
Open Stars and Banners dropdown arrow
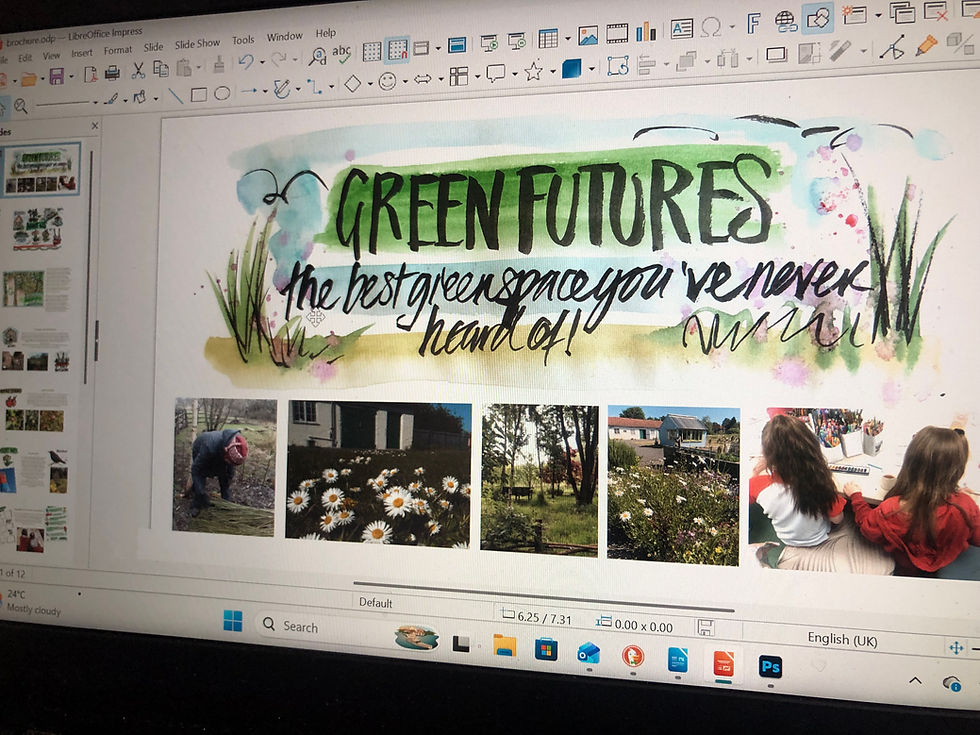coord(552,71)
